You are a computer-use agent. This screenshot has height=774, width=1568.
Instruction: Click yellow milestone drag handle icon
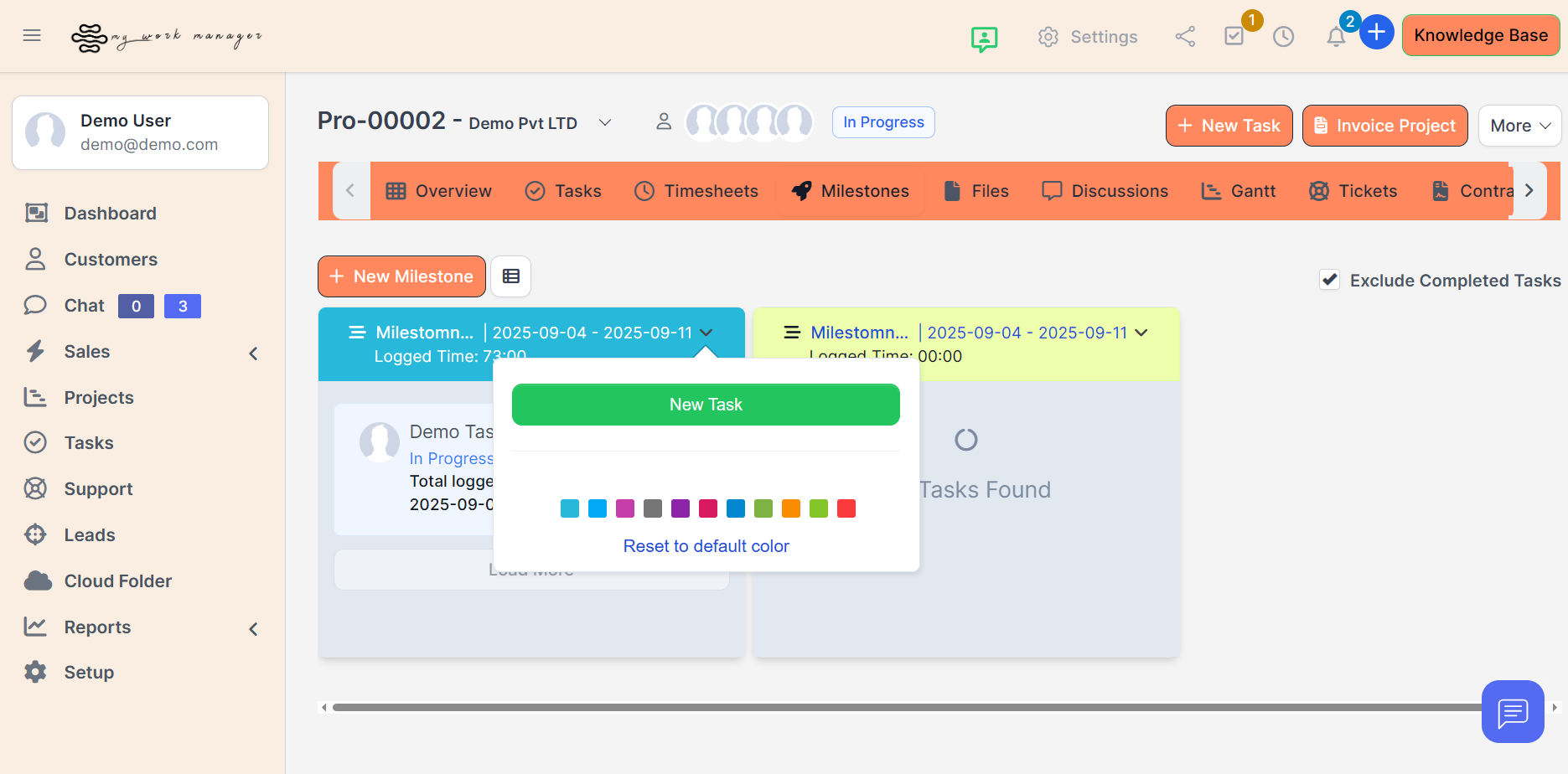tap(792, 333)
